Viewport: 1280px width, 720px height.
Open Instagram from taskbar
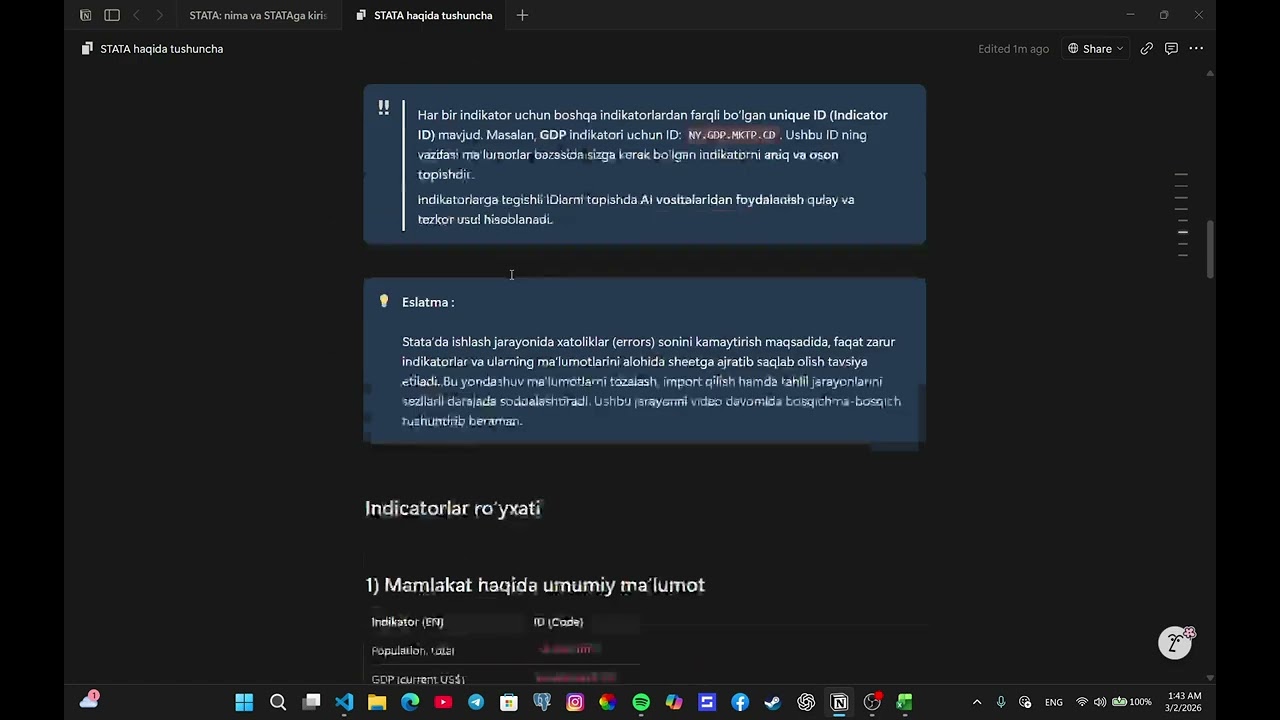point(575,702)
